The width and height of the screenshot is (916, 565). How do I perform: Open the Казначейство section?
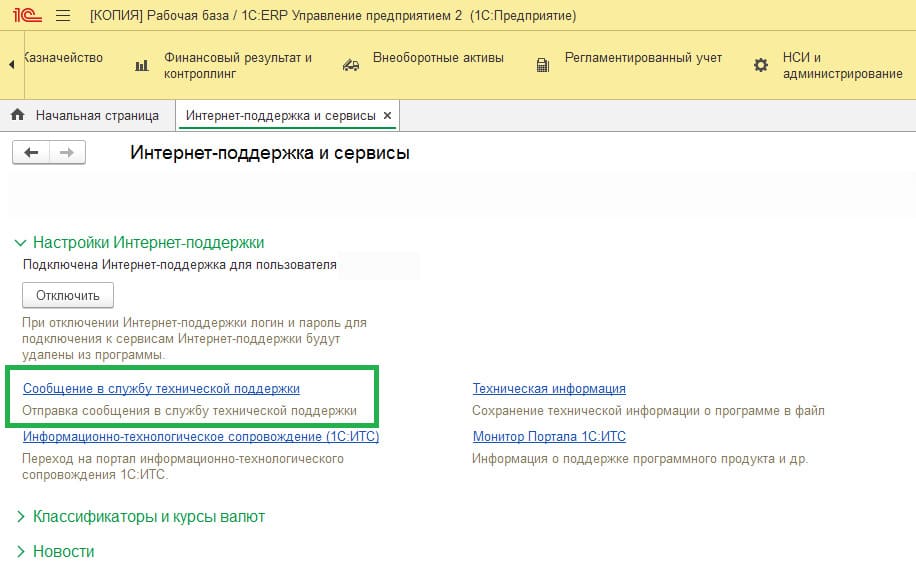(x=63, y=58)
